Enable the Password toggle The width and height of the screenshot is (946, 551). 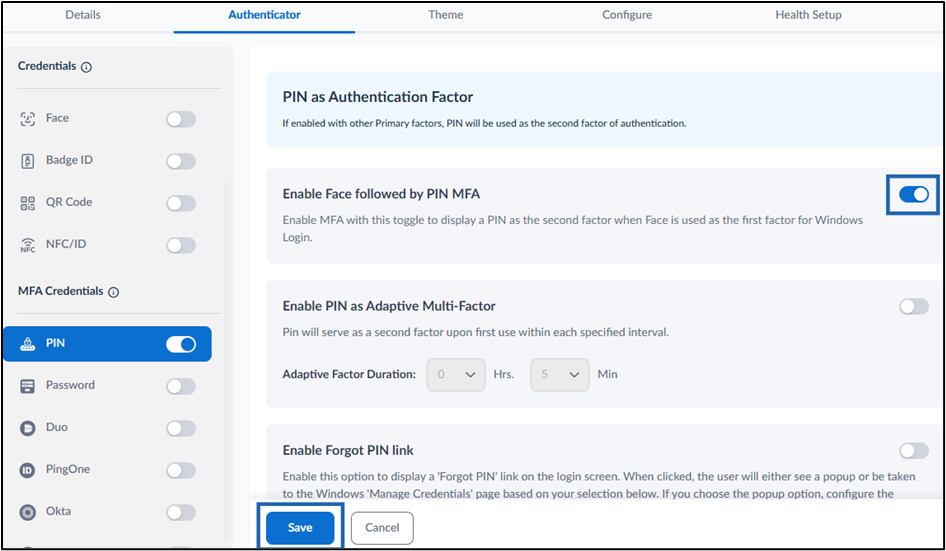[x=181, y=386]
